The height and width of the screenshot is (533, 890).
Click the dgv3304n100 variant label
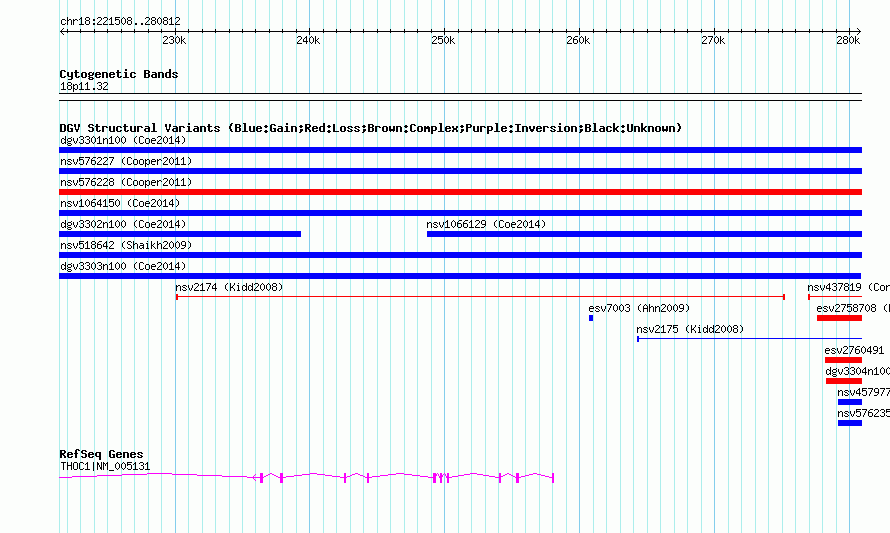858,371
